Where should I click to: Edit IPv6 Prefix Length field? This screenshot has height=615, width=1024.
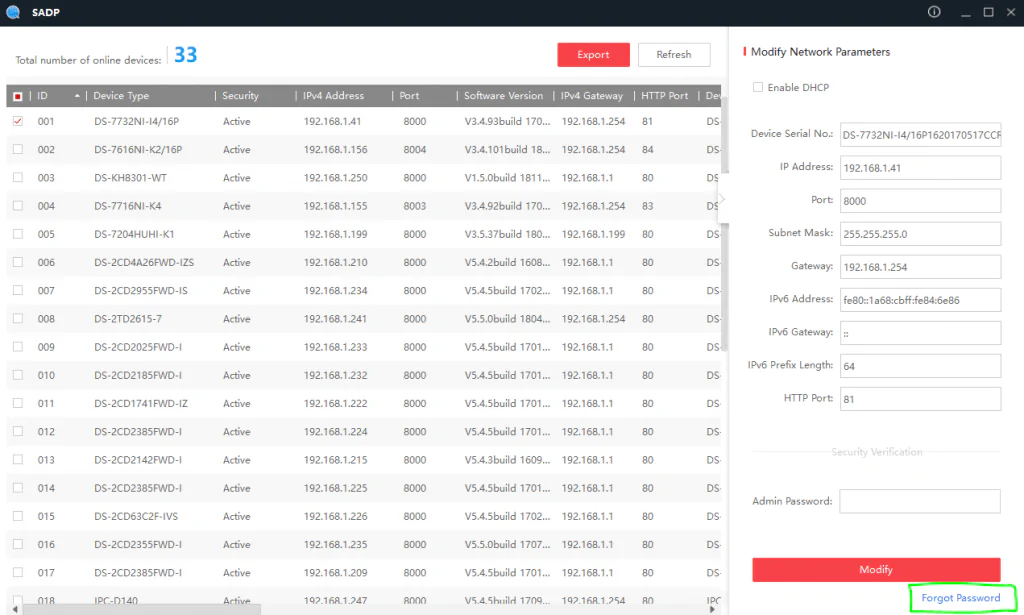(x=920, y=366)
